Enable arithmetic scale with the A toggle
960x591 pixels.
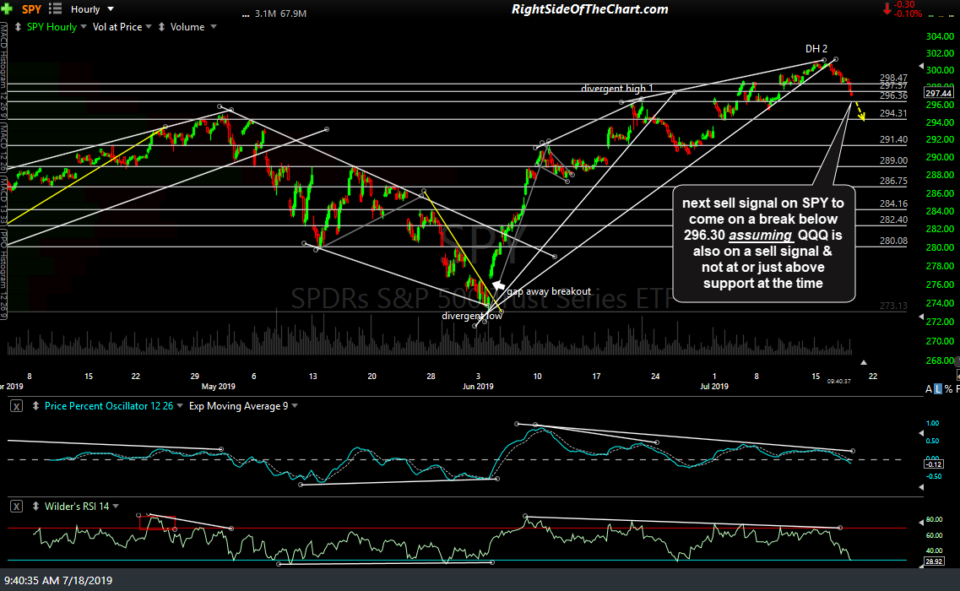(x=929, y=388)
